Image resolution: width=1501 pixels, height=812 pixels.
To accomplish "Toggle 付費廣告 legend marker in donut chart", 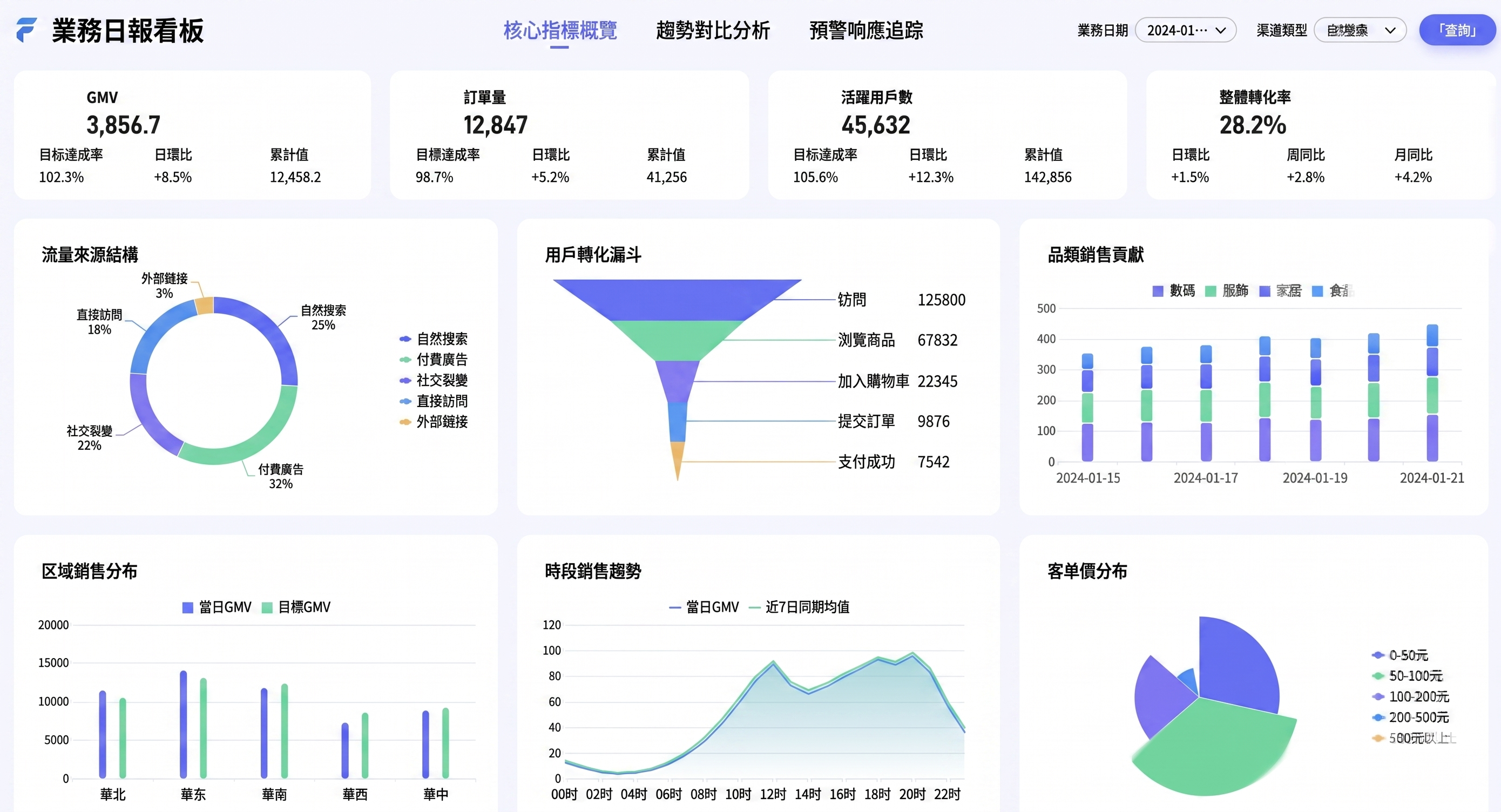I will click(405, 360).
